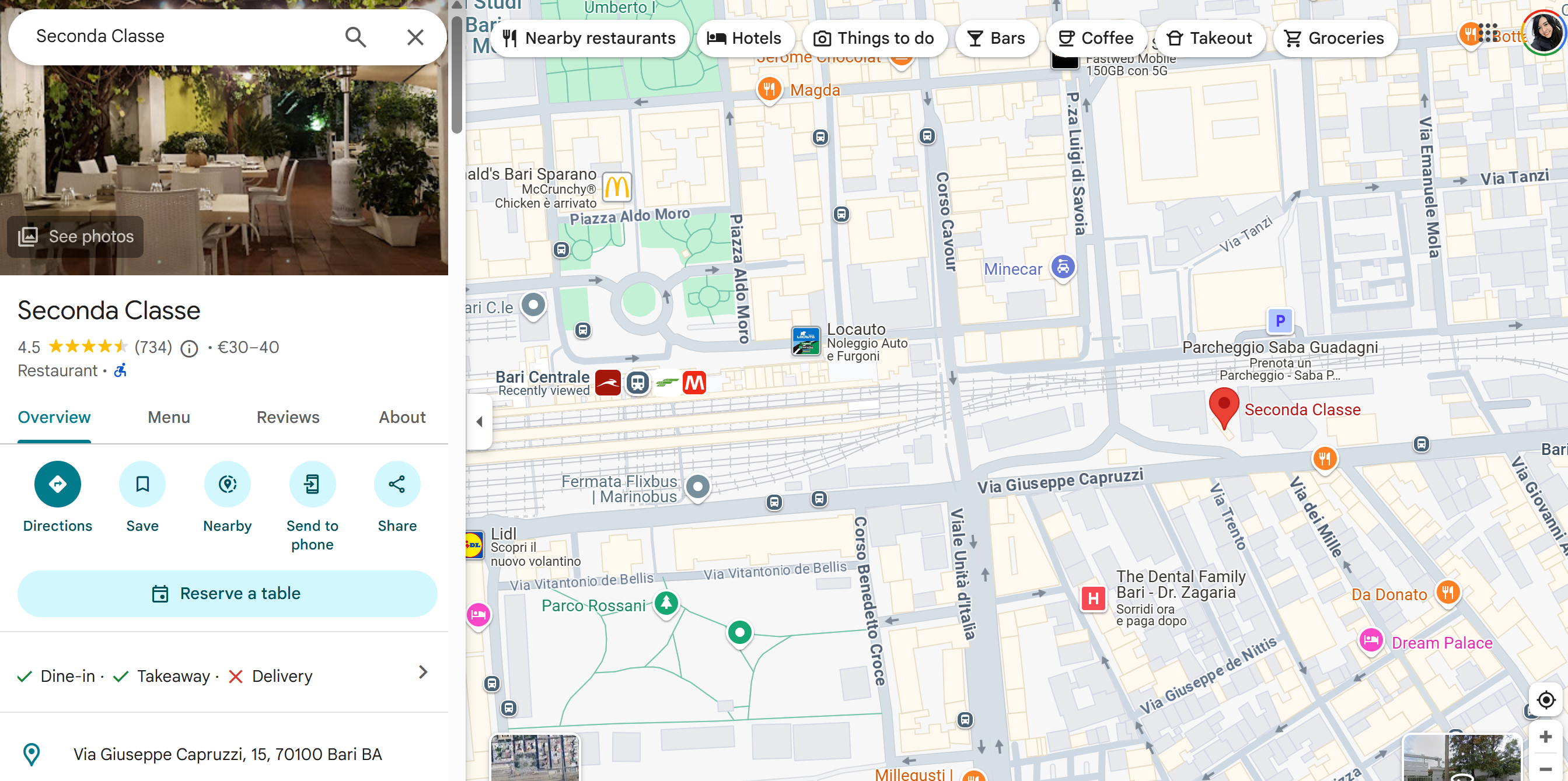Reserve a table
Viewport: 1568px width, 781px height.
pos(227,594)
